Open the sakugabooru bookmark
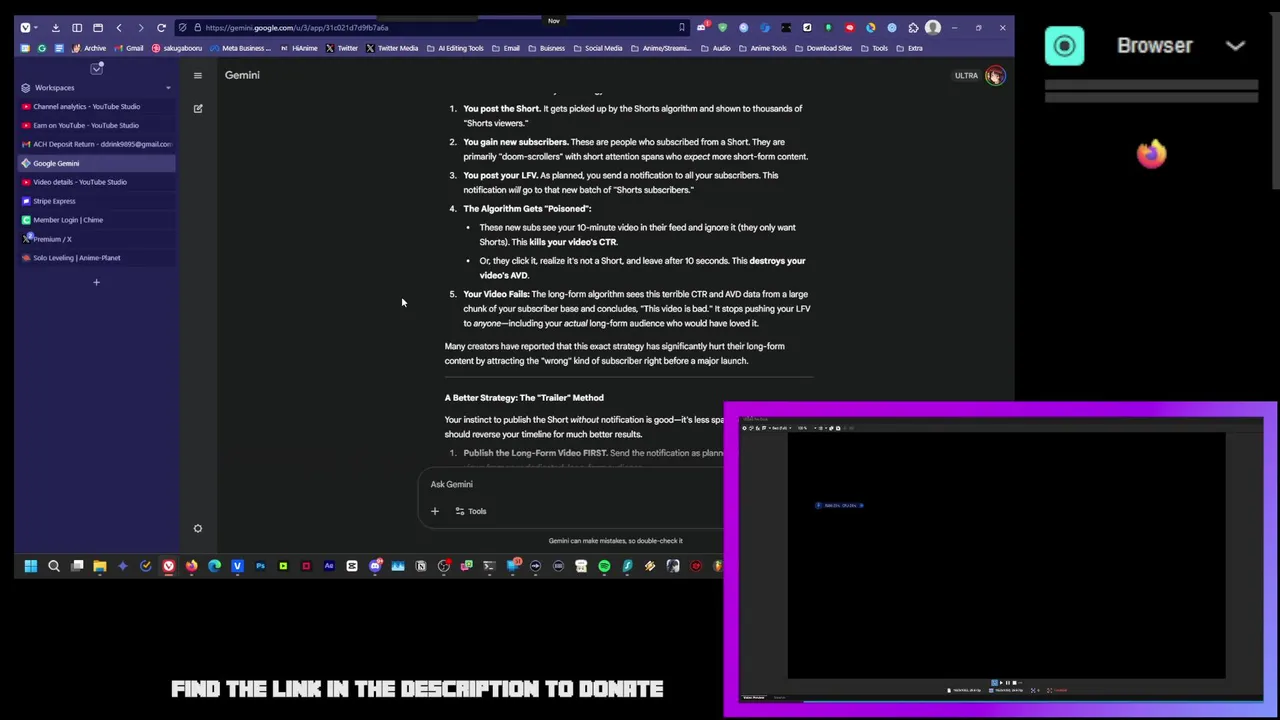This screenshot has height=720, width=1280. [x=177, y=48]
